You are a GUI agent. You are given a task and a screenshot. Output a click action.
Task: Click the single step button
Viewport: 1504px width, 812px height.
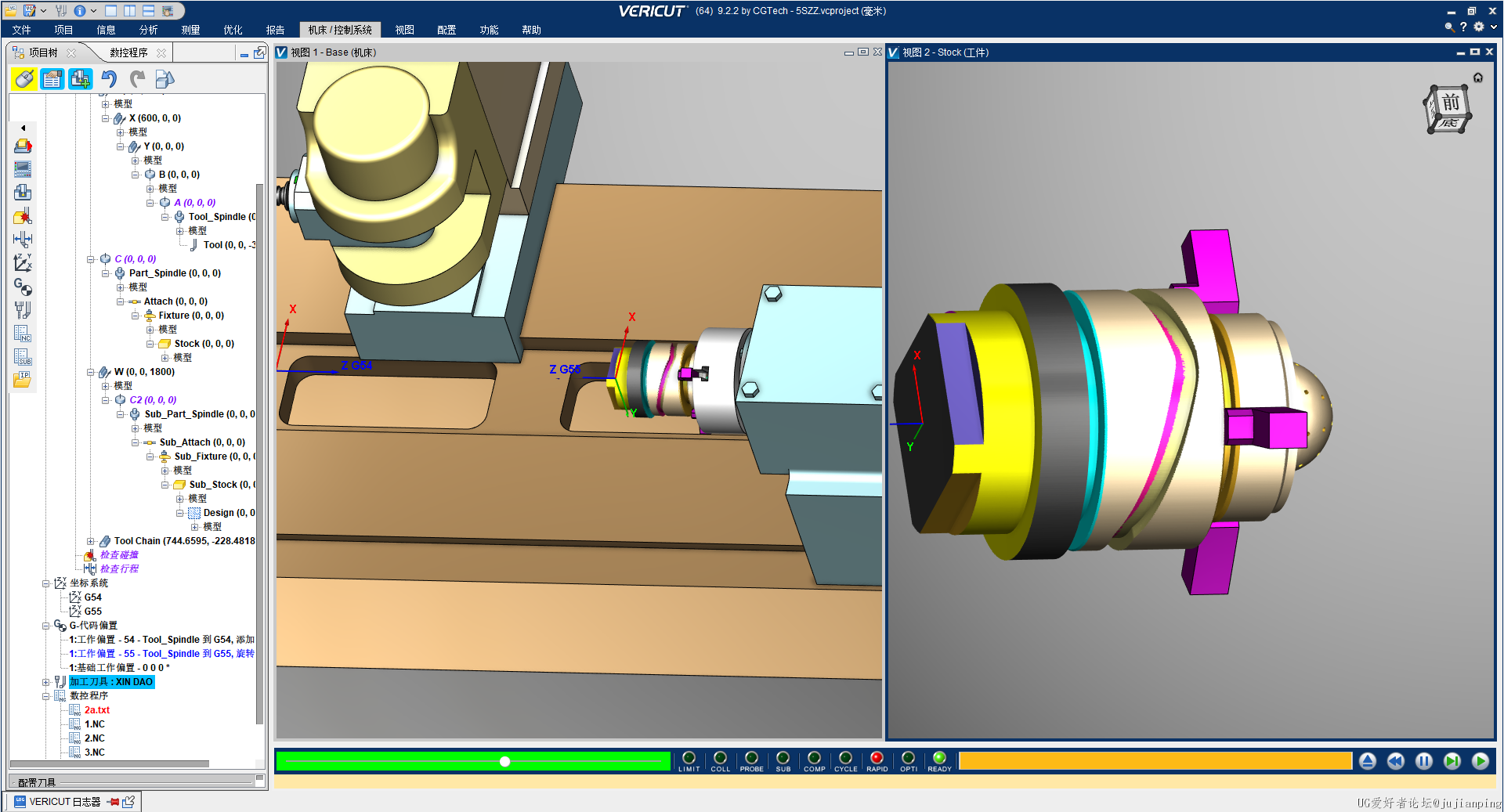1452,761
